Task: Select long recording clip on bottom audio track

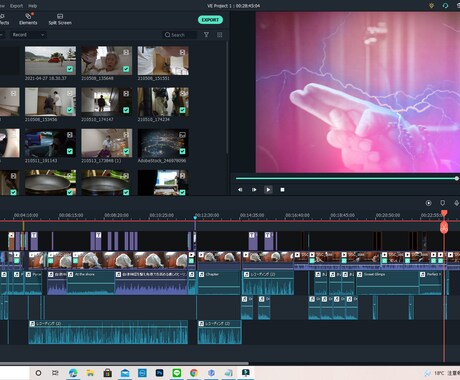Action: [x=108, y=332]
